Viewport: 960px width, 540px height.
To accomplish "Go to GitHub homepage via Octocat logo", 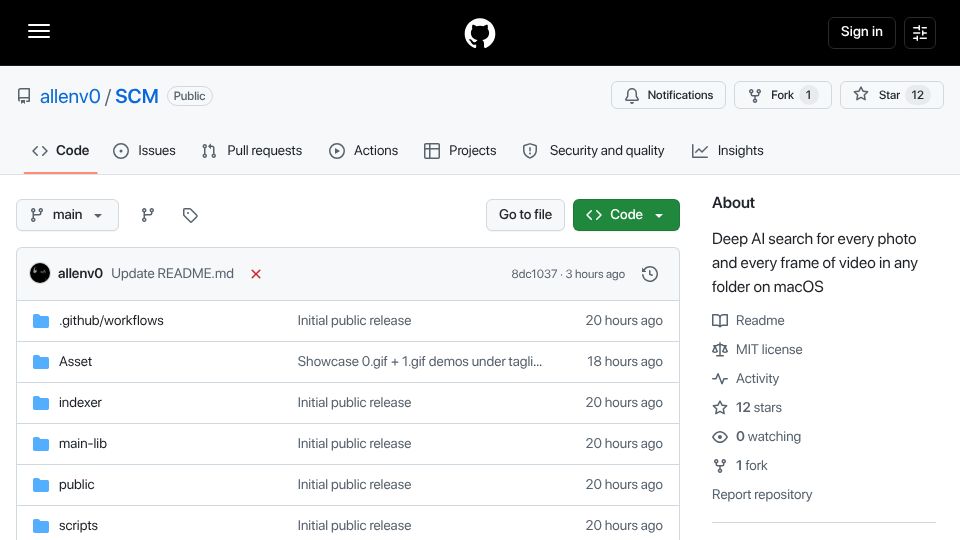I will [479, 33].
